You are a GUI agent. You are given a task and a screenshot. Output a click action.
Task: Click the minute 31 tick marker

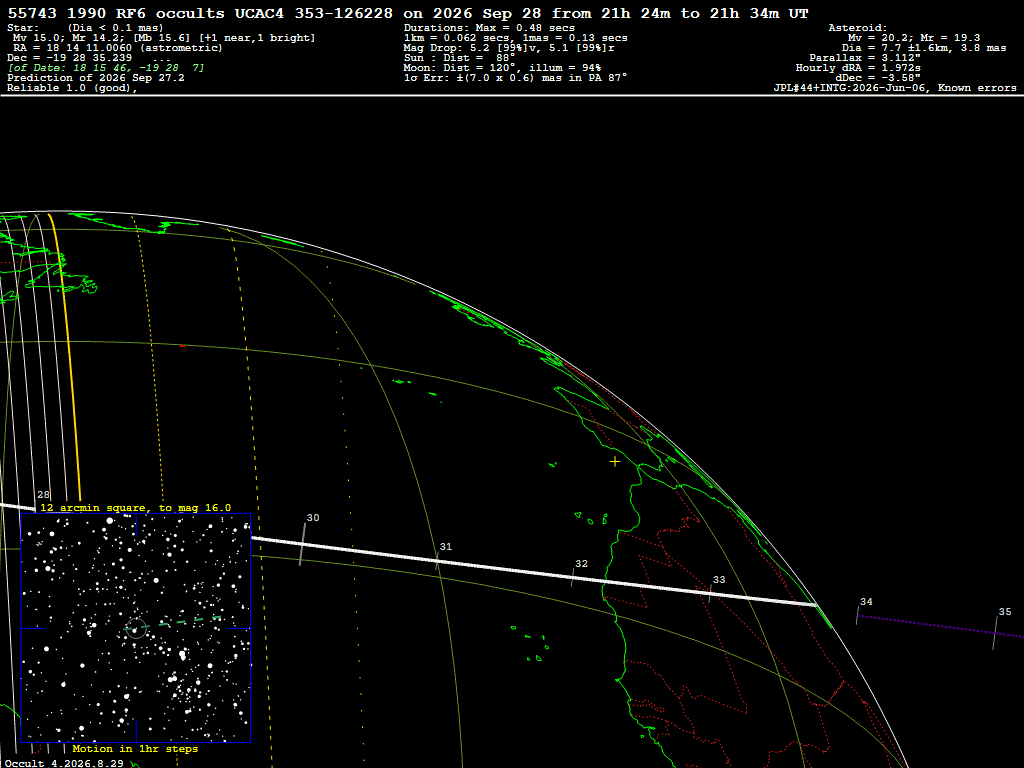438,560
